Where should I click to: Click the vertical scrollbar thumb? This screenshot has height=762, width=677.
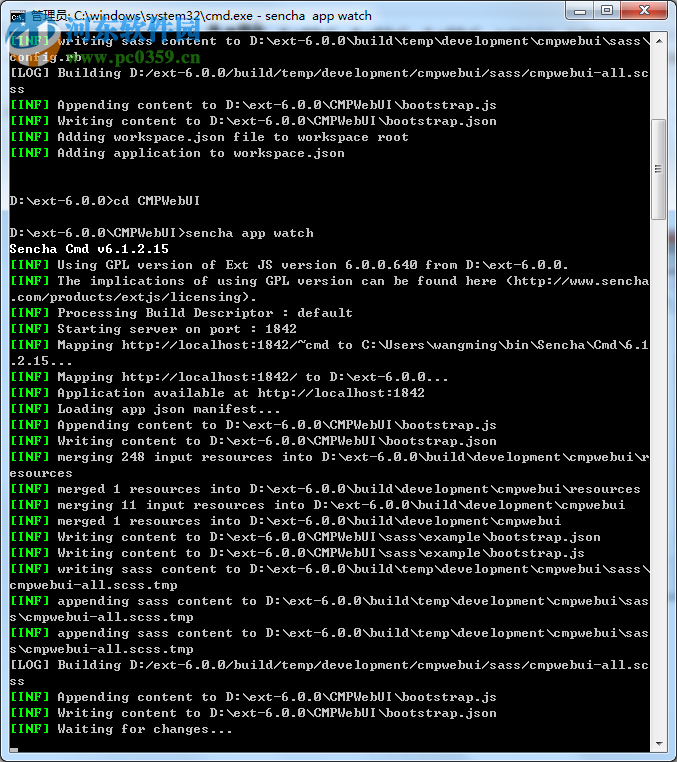pyautogui.click(x=659, y=169)
